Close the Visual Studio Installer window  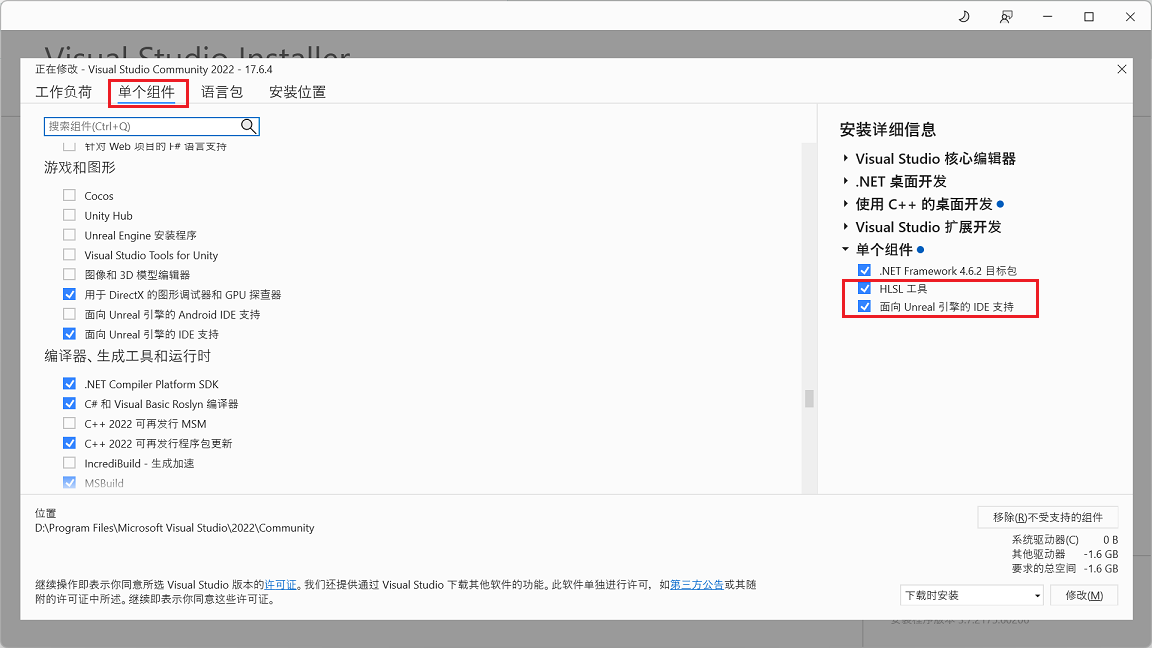(1130, 16)
